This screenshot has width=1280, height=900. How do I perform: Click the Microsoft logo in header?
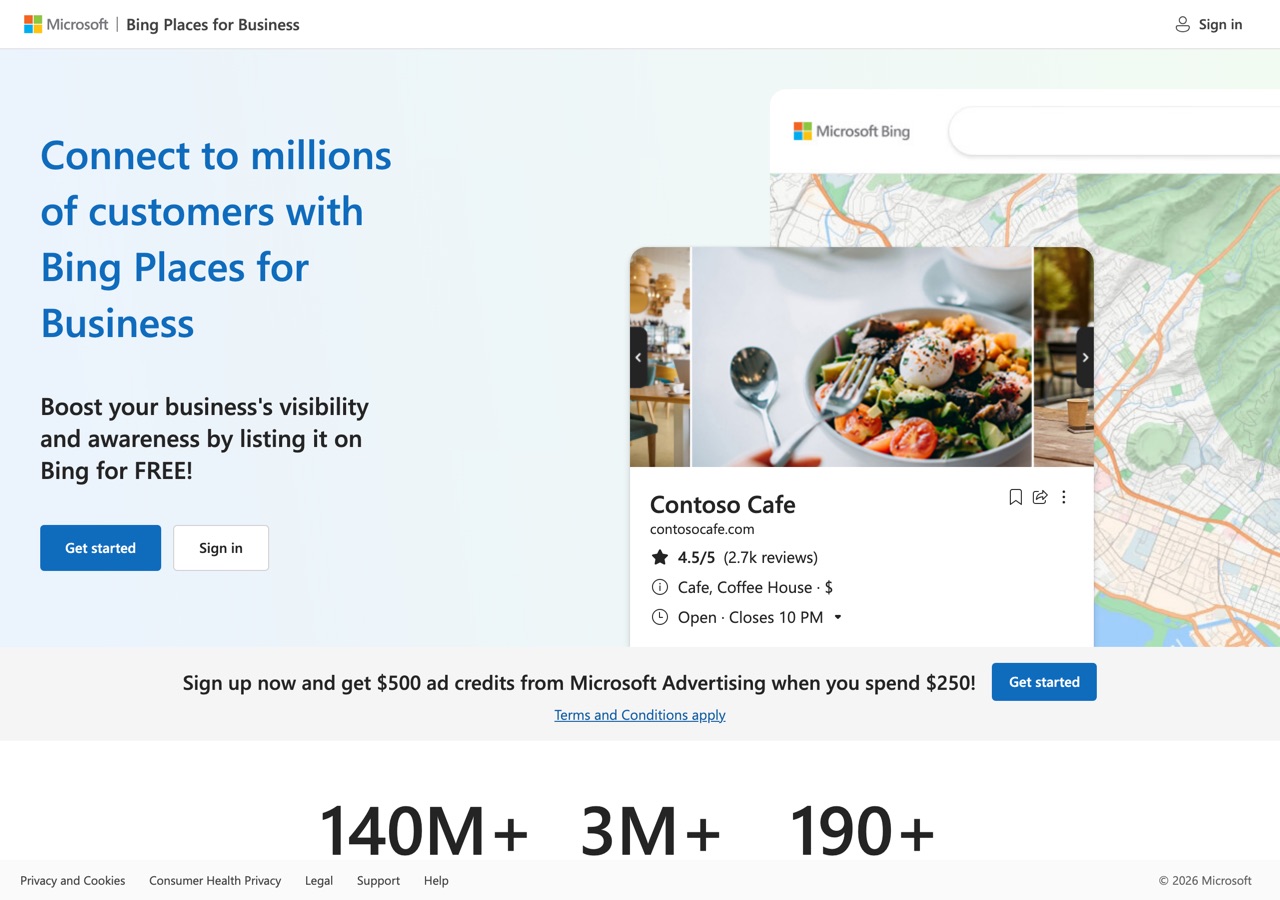click(x=66, y=24)
